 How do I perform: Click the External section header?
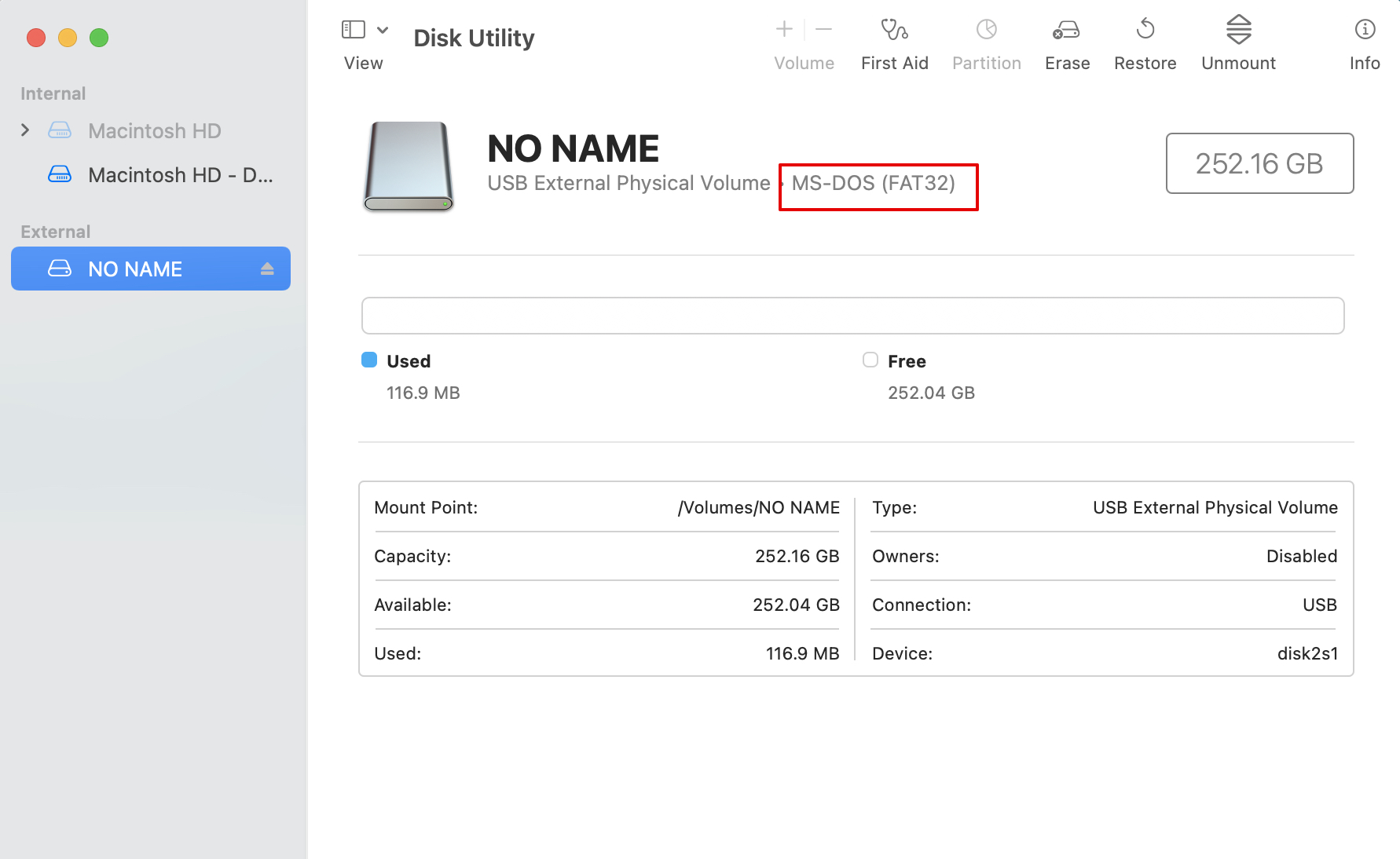click(x=55, y=232)
